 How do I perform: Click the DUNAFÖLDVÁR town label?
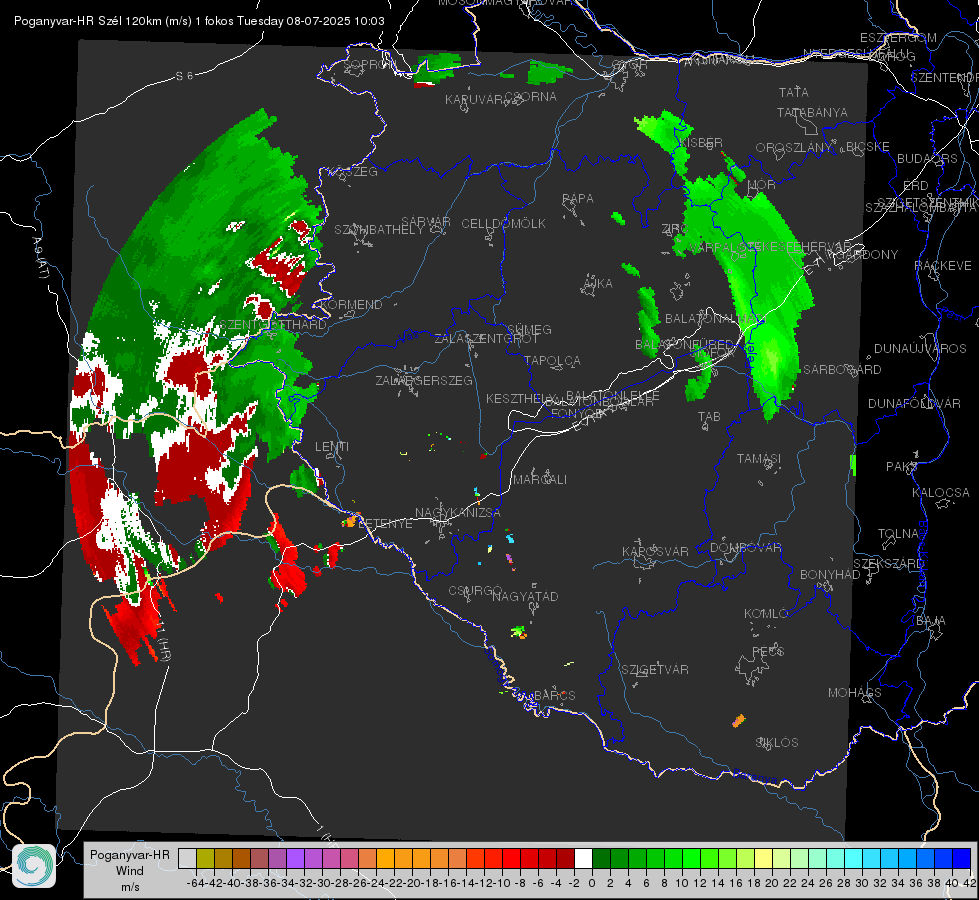(914, 404)
